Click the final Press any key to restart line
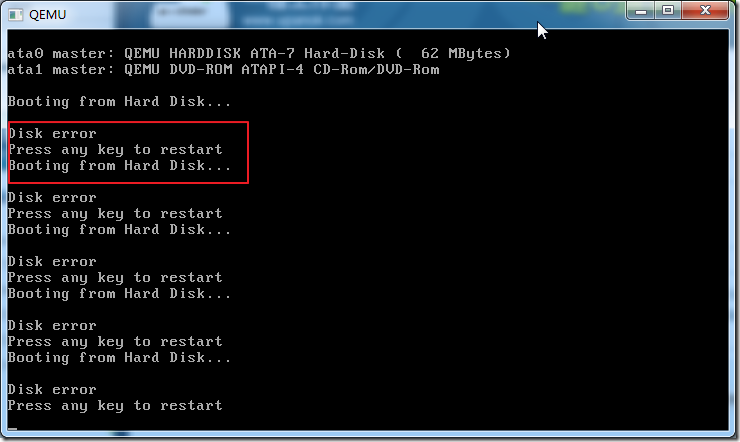Screen dimensions: 740x442 pos(115,406)
